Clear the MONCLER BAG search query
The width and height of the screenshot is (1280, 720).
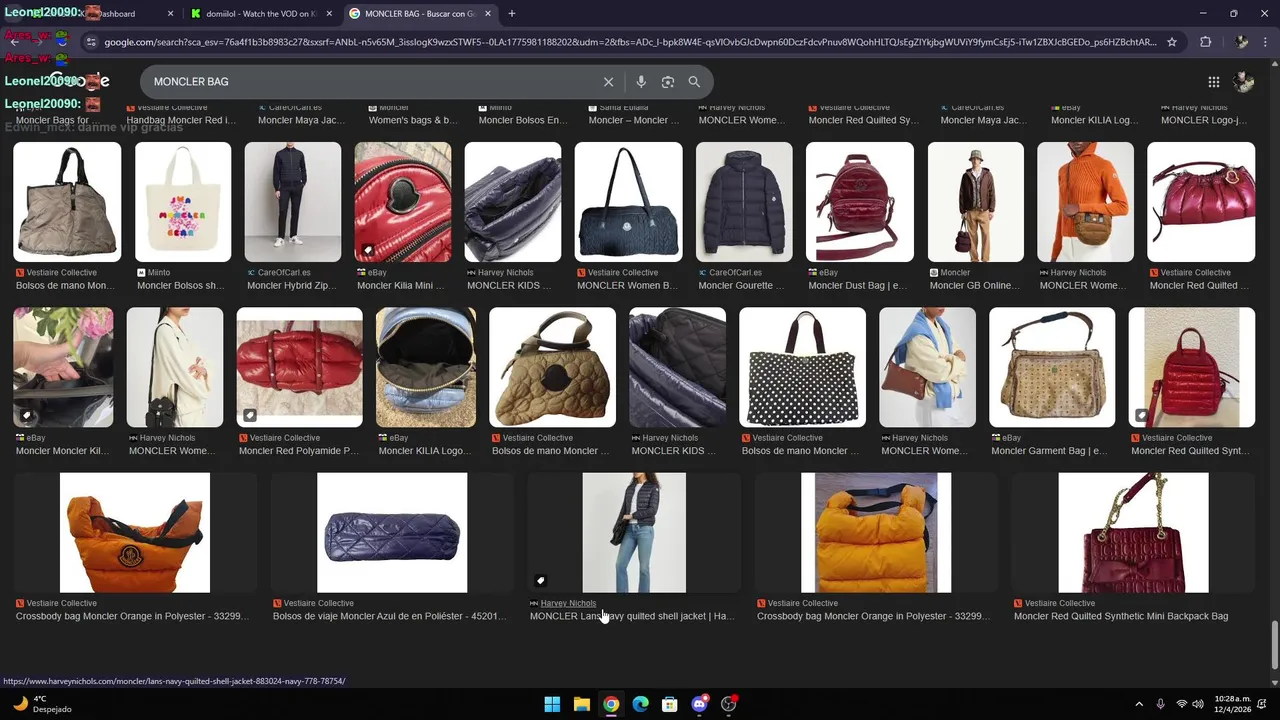click(608, 82)
